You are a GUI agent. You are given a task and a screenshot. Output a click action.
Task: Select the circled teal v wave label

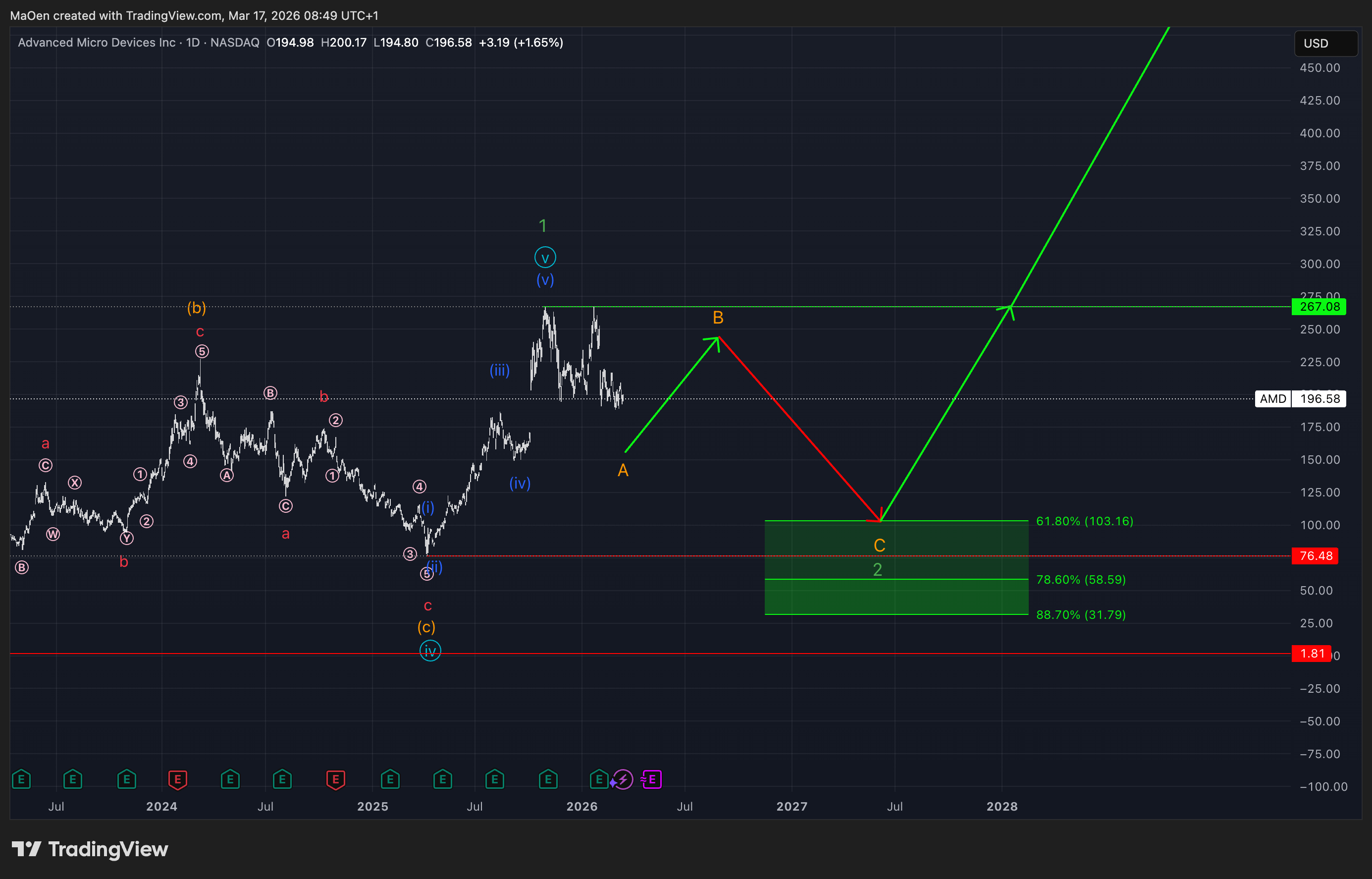tap(545, 258)
